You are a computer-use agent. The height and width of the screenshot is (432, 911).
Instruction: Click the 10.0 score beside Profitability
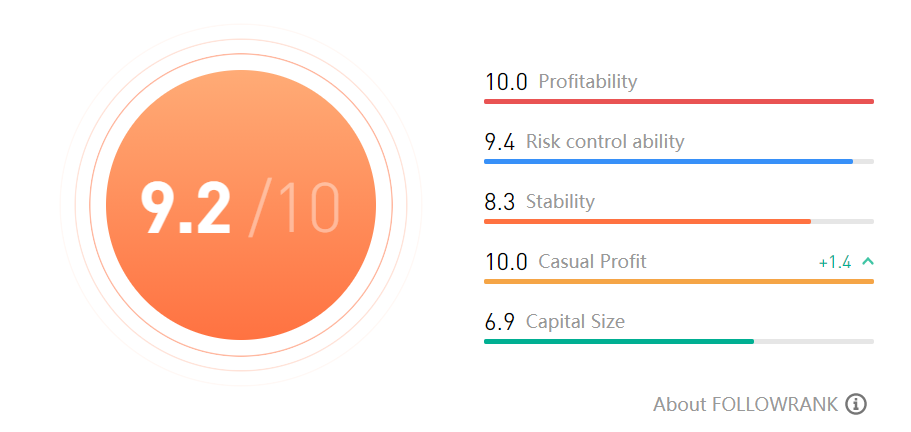(506, 82)
